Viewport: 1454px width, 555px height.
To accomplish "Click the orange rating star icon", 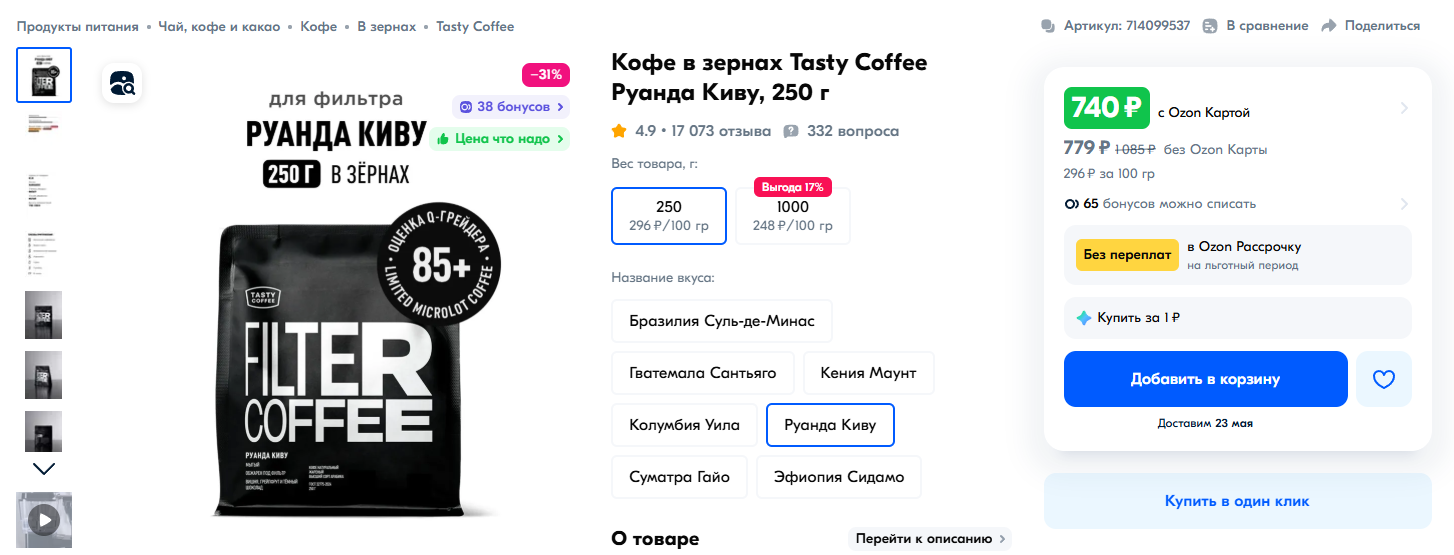I will [x=619, y=131].
